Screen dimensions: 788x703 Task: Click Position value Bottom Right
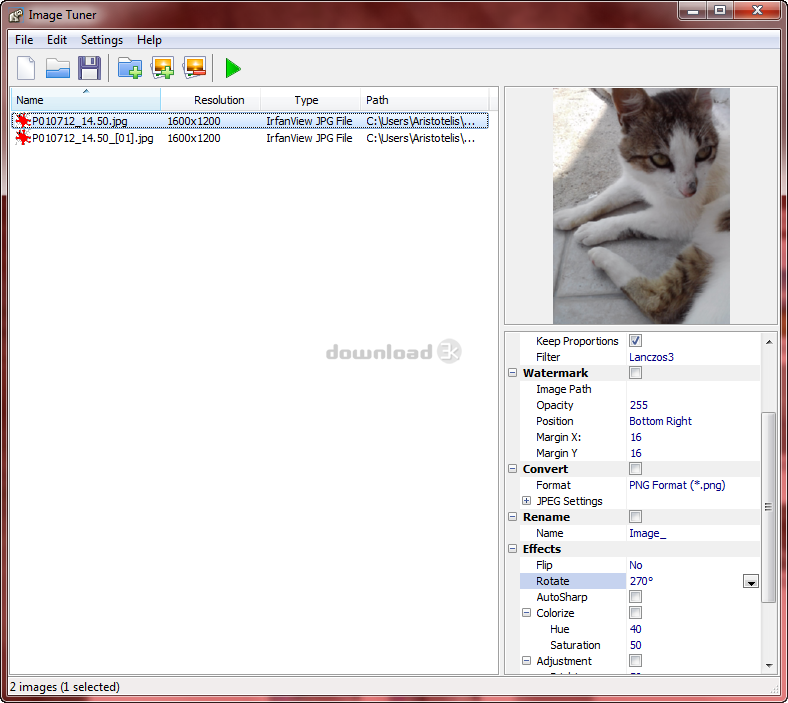(x=660, y=421)
